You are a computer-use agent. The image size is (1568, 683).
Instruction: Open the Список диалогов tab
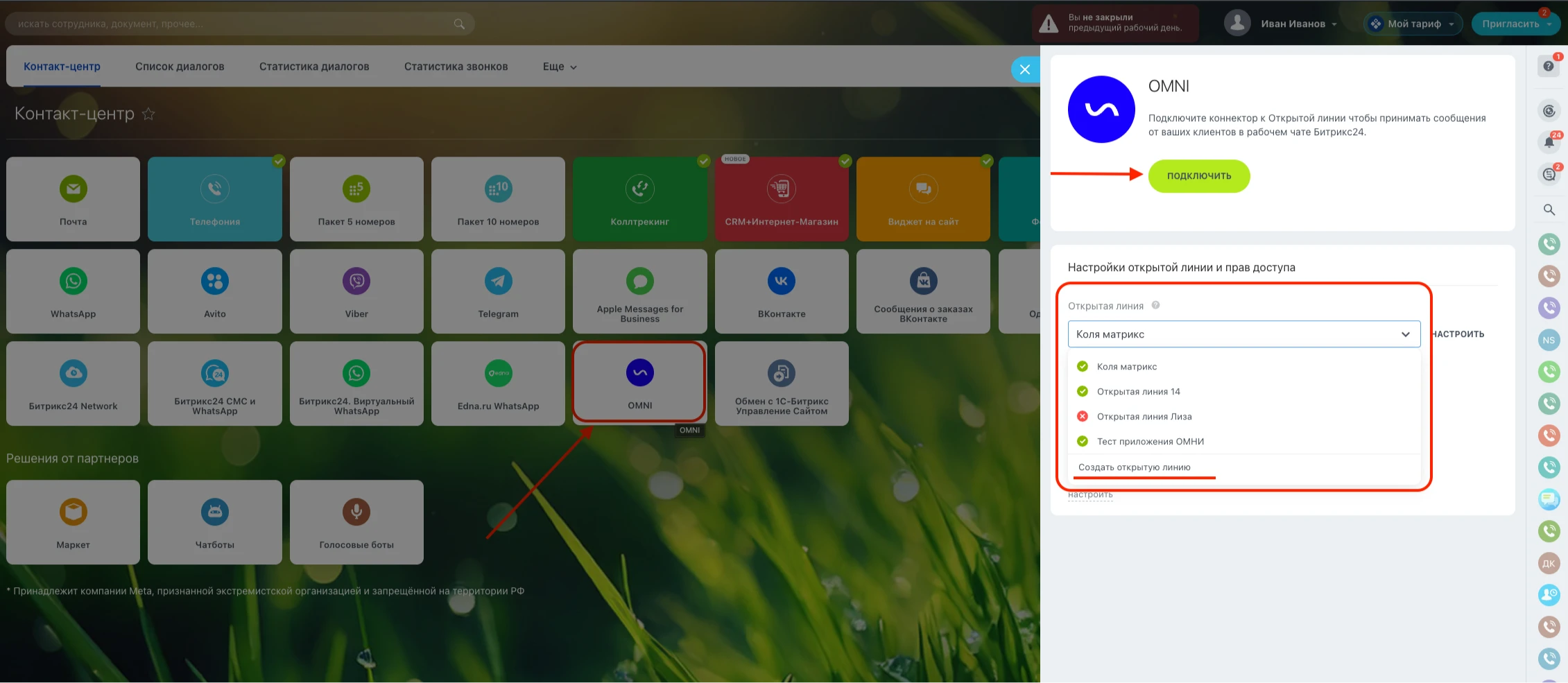[180, 67]
